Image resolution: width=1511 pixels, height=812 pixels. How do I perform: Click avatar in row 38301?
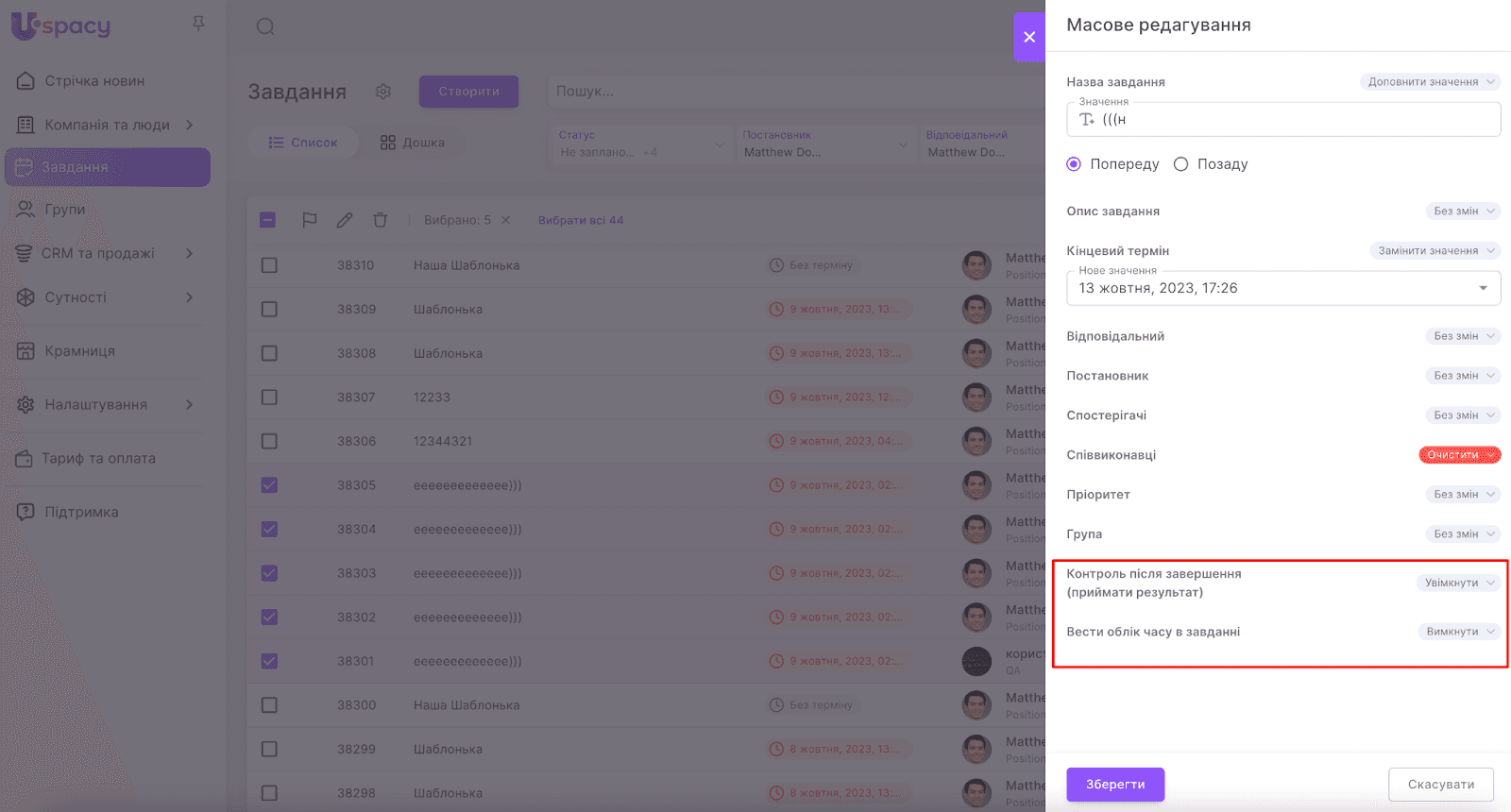point(976,662)
